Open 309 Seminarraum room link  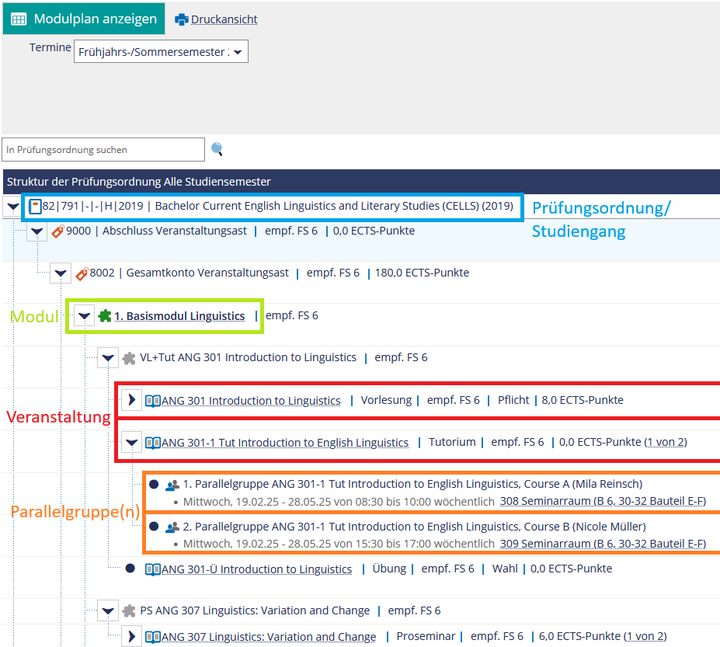(x=603, y=544)
